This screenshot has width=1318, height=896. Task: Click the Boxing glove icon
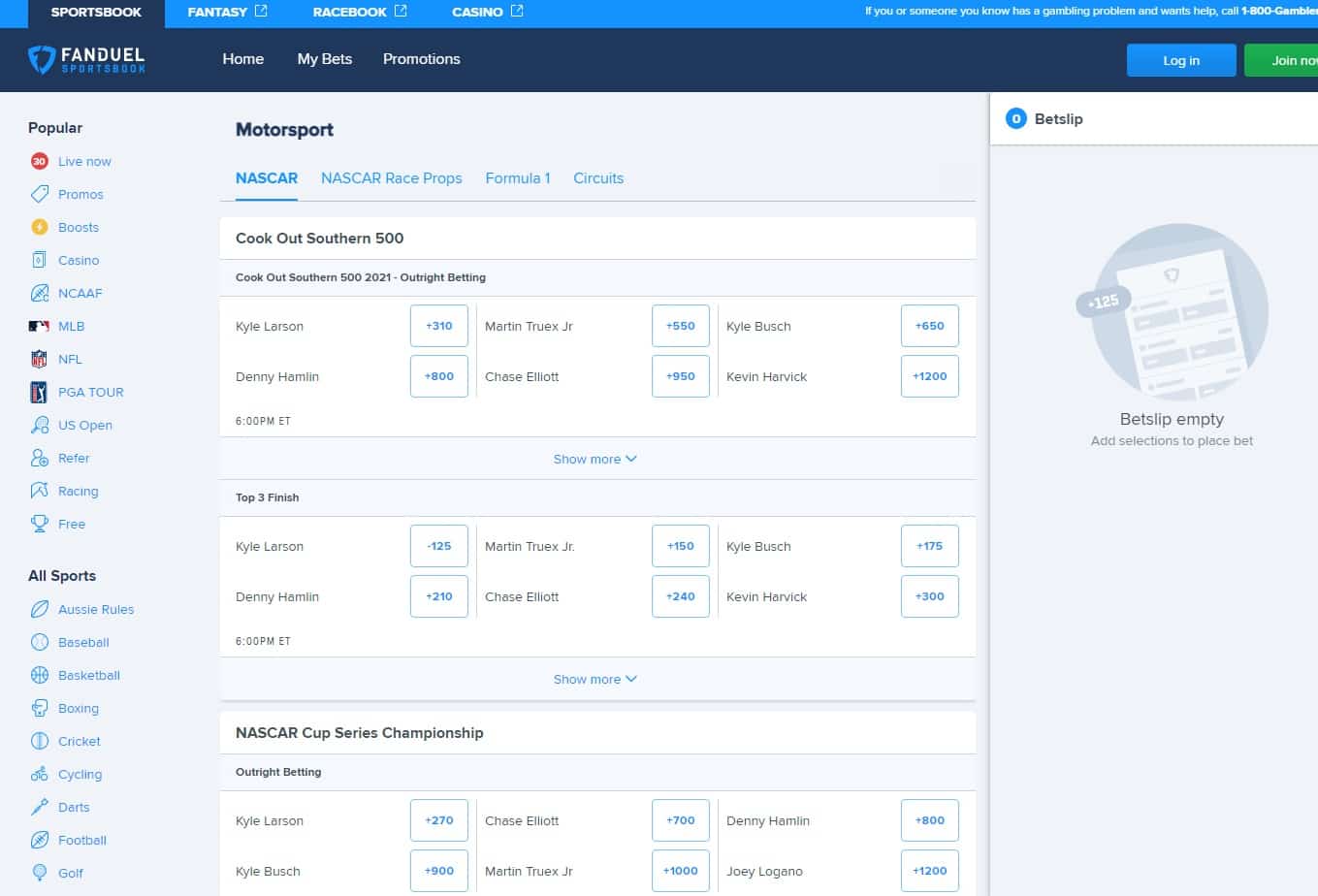point(40,708)
